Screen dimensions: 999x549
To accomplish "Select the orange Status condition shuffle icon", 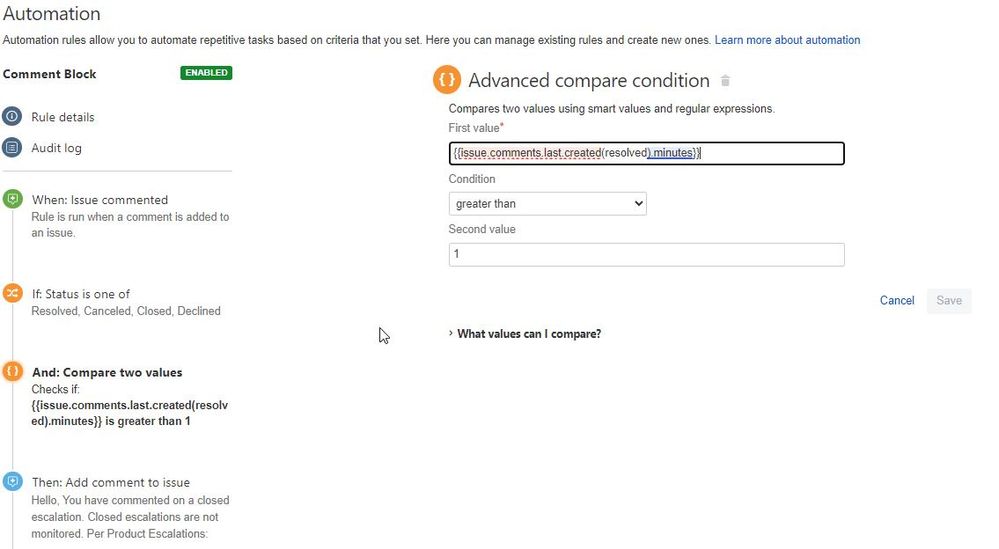I will tap(12, 293).
